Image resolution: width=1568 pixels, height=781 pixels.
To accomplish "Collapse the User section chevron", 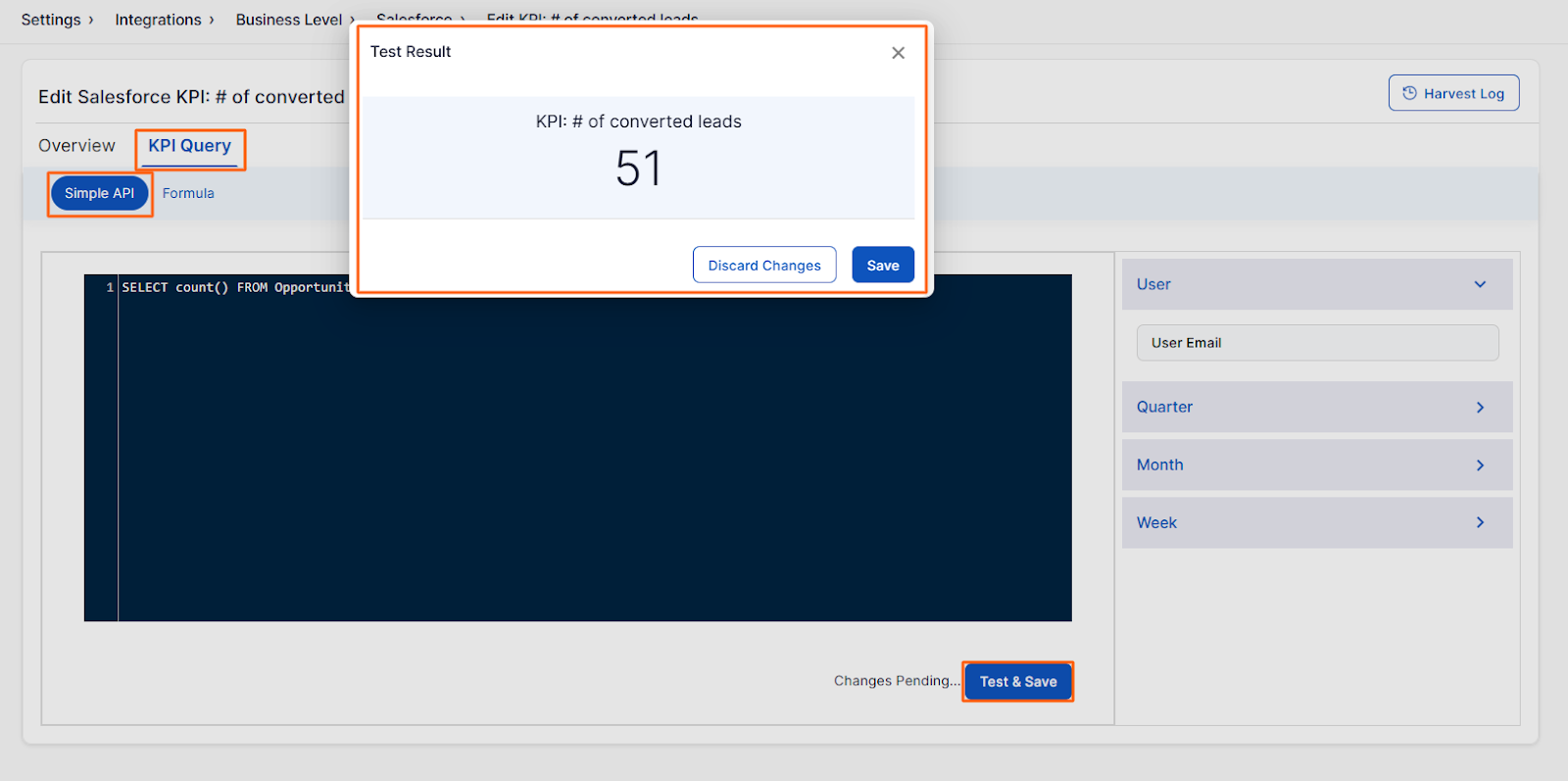I will point(1480,284).
